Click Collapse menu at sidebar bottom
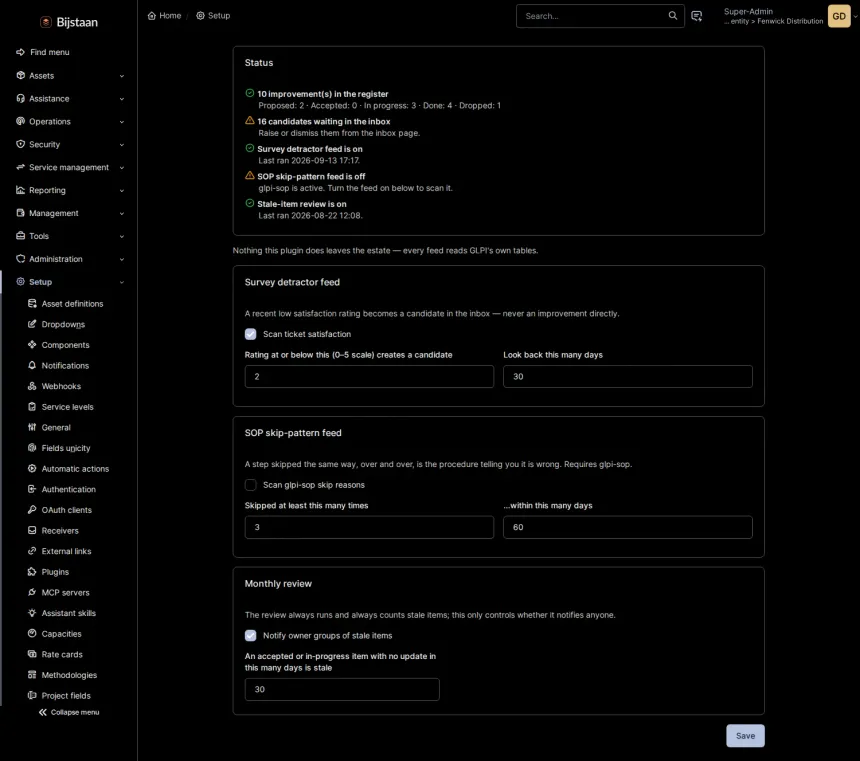 (69, 712)
